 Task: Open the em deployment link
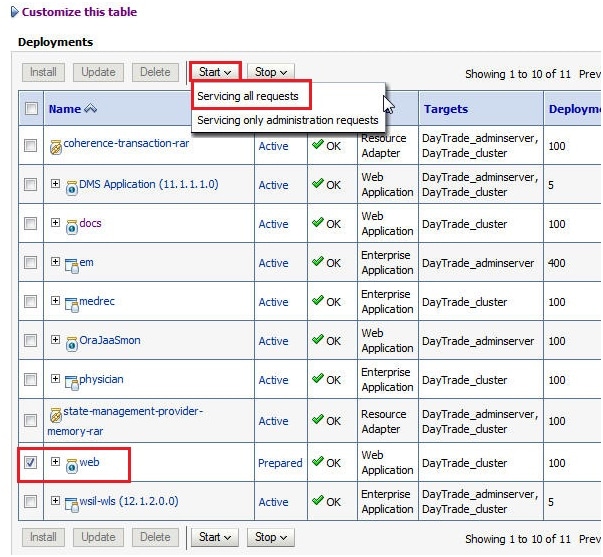point(86,262)
